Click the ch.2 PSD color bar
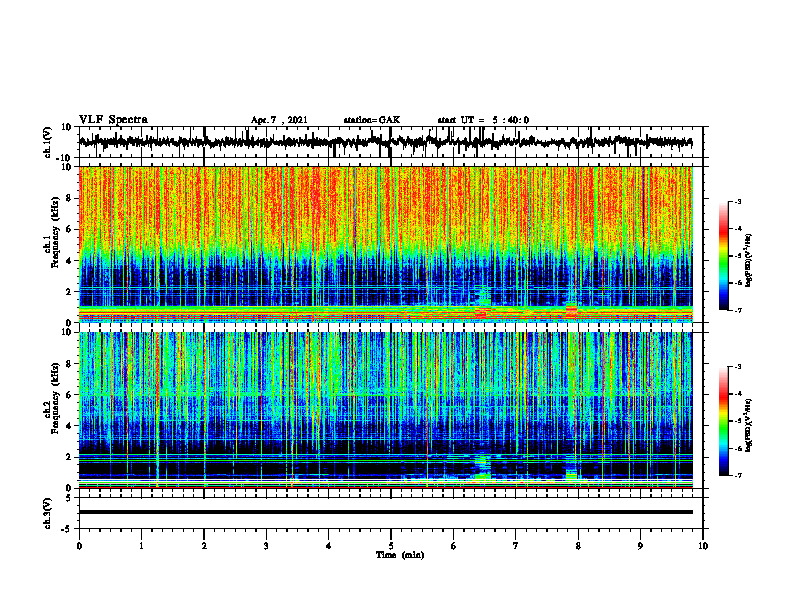Image resolution: width=792 pixels, height=612 pixels. point(723,421)
